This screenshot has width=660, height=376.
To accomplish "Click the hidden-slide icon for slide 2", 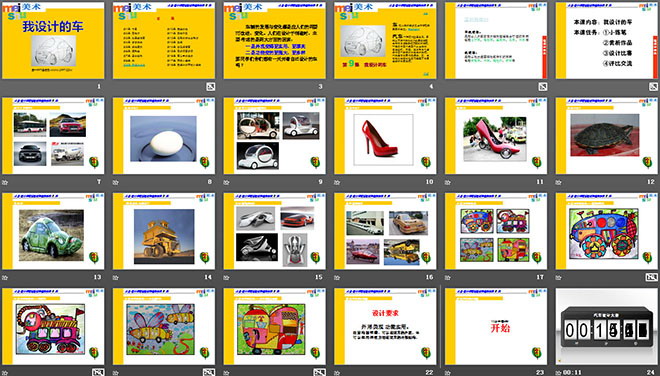I will click(210, 87).
